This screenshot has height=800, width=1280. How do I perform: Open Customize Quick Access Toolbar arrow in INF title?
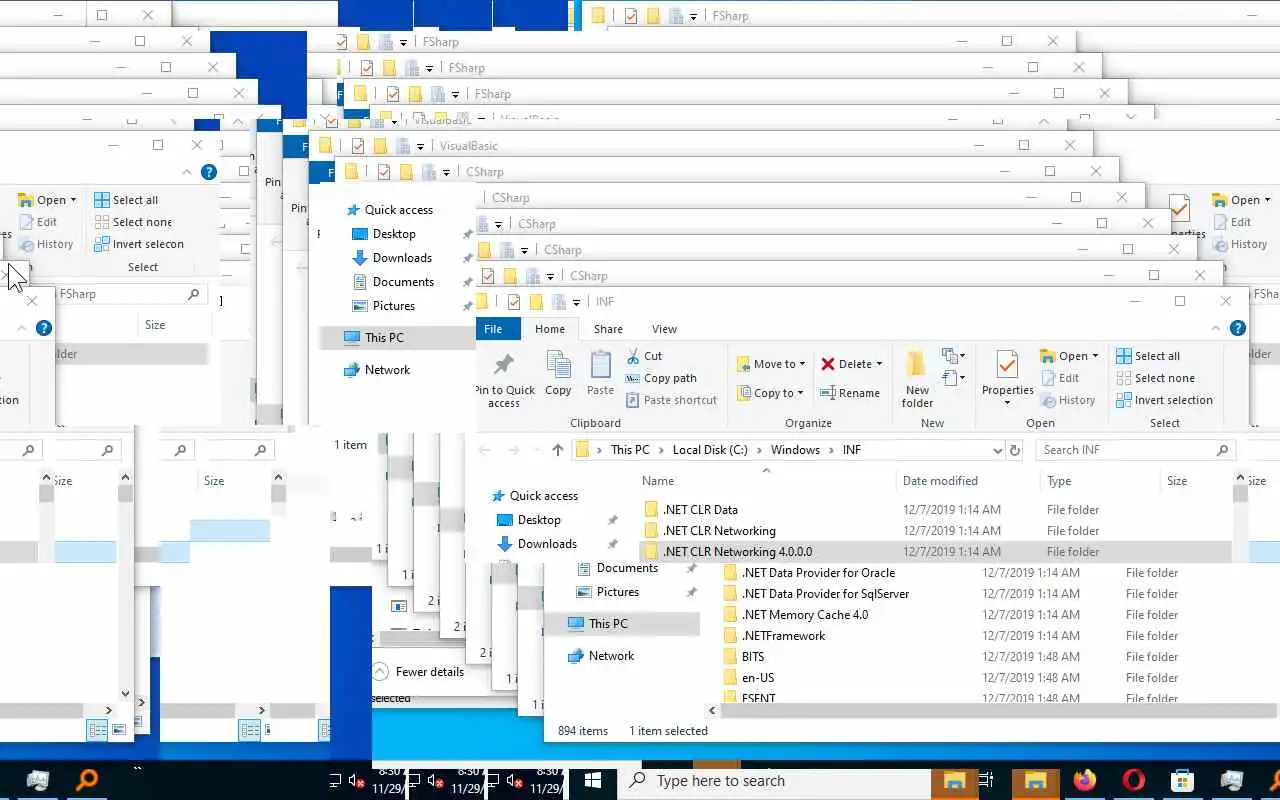[576, 302]
